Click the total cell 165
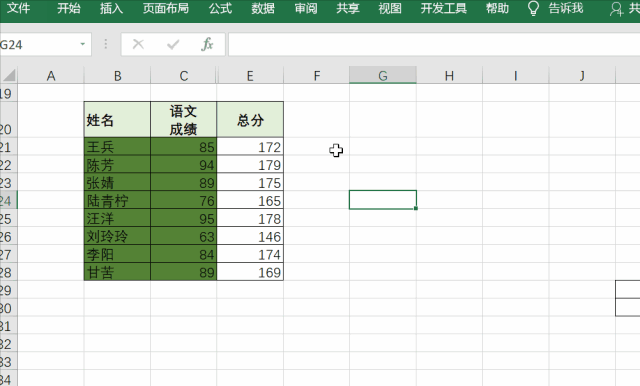This screenshot has width=640, height=386. (x=250, y=200)
